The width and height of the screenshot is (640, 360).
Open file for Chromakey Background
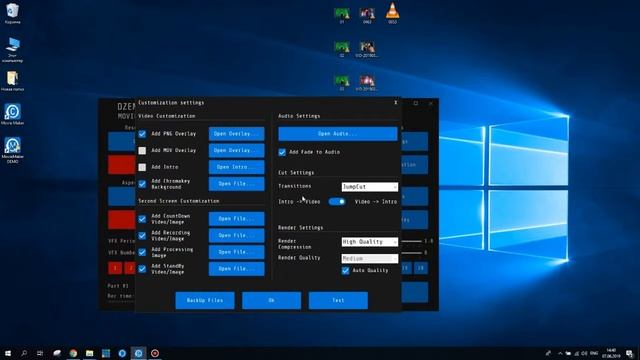[236, 184]
